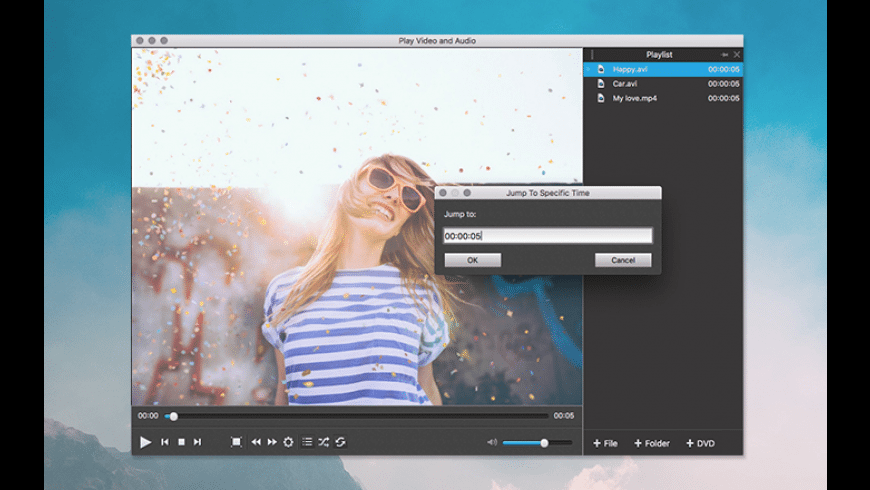Image resolution: width=870 pixels, height=490 pixels.
Task: Add a folder with + Folder
Action: [x=652, y=443]
